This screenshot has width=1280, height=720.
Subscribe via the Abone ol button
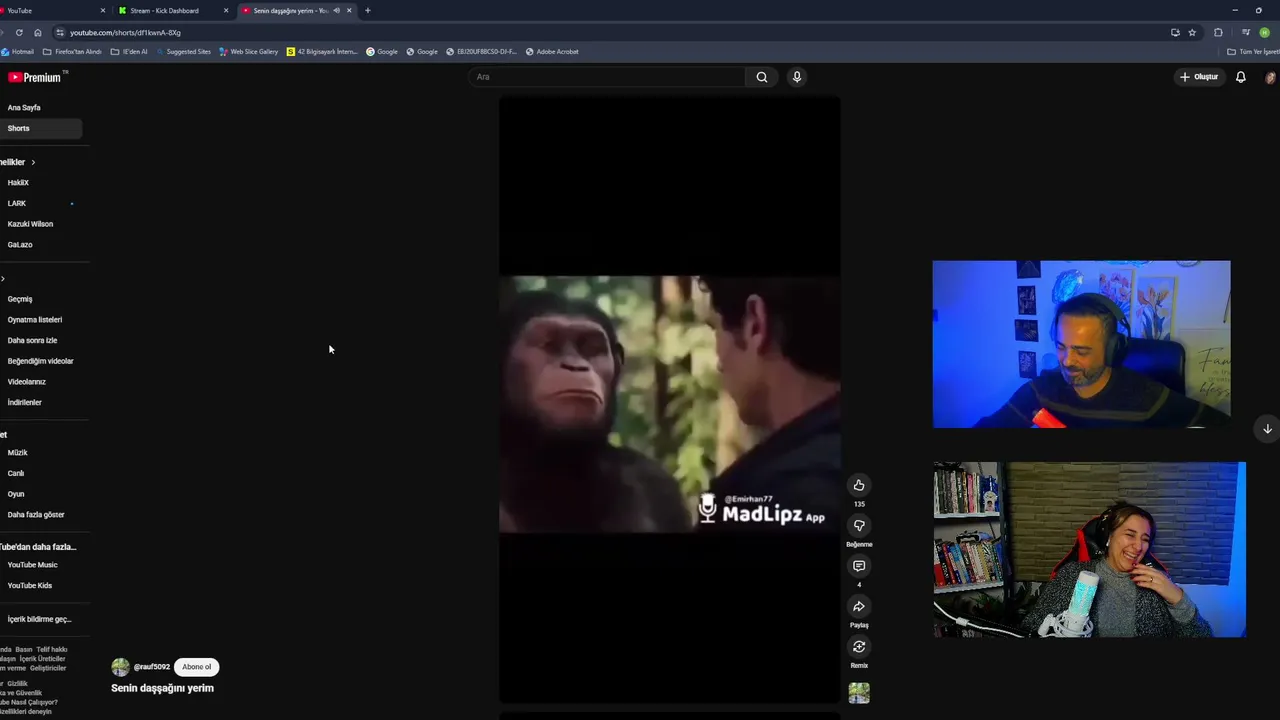tap(197, 667)
